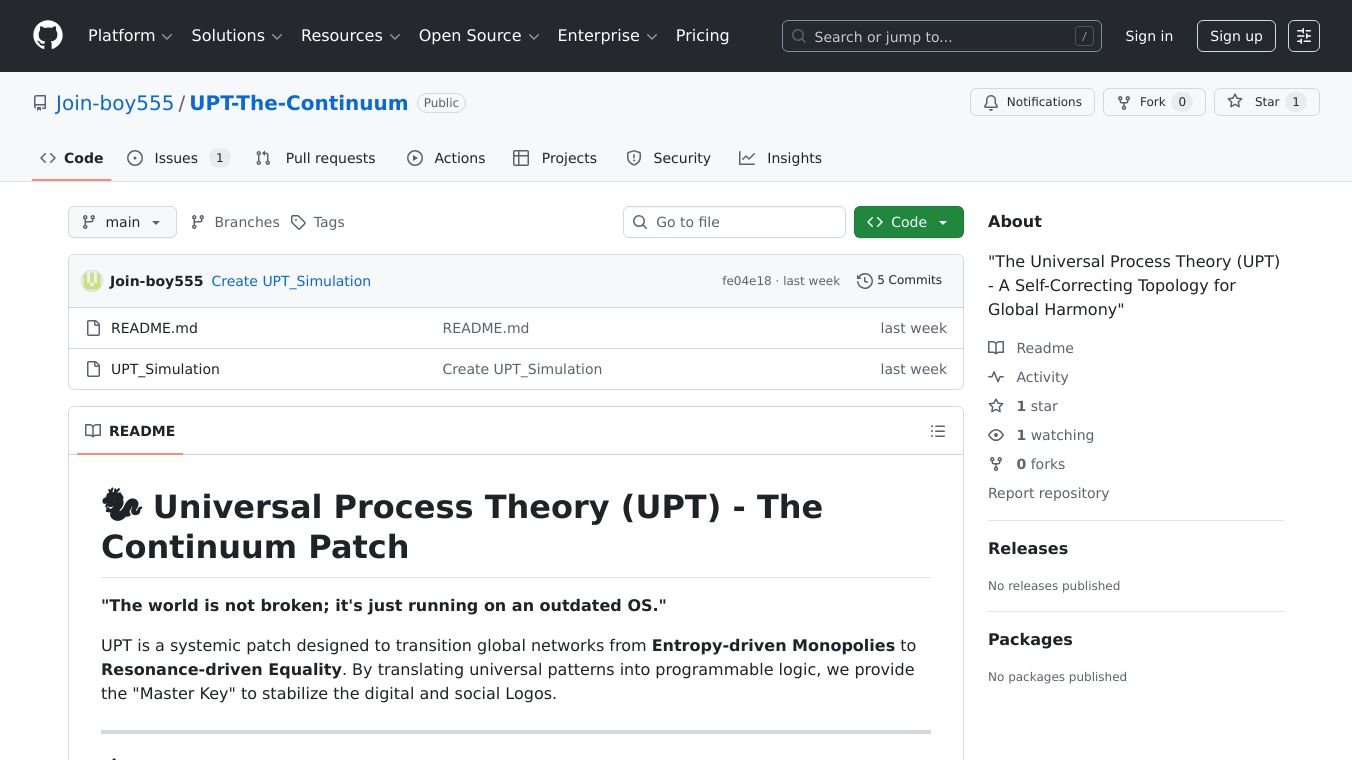Click the Actions play icon
Image resolution: width=1352 pixels, height=760 pixels.
pos(415,158)
